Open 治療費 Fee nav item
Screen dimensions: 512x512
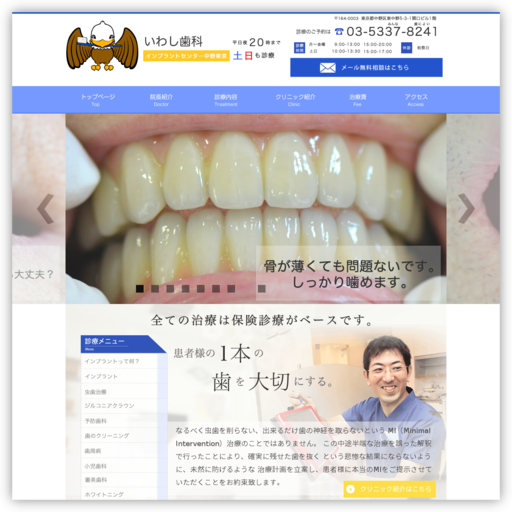[358, 100]
